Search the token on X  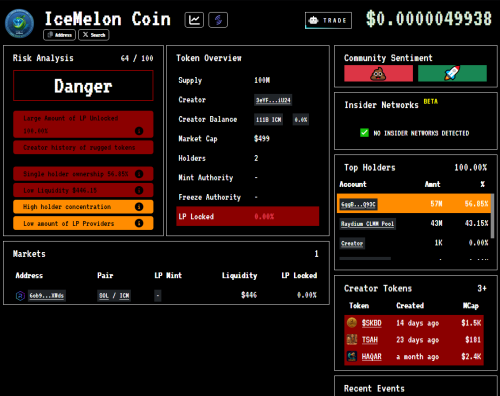coord(94,35)
